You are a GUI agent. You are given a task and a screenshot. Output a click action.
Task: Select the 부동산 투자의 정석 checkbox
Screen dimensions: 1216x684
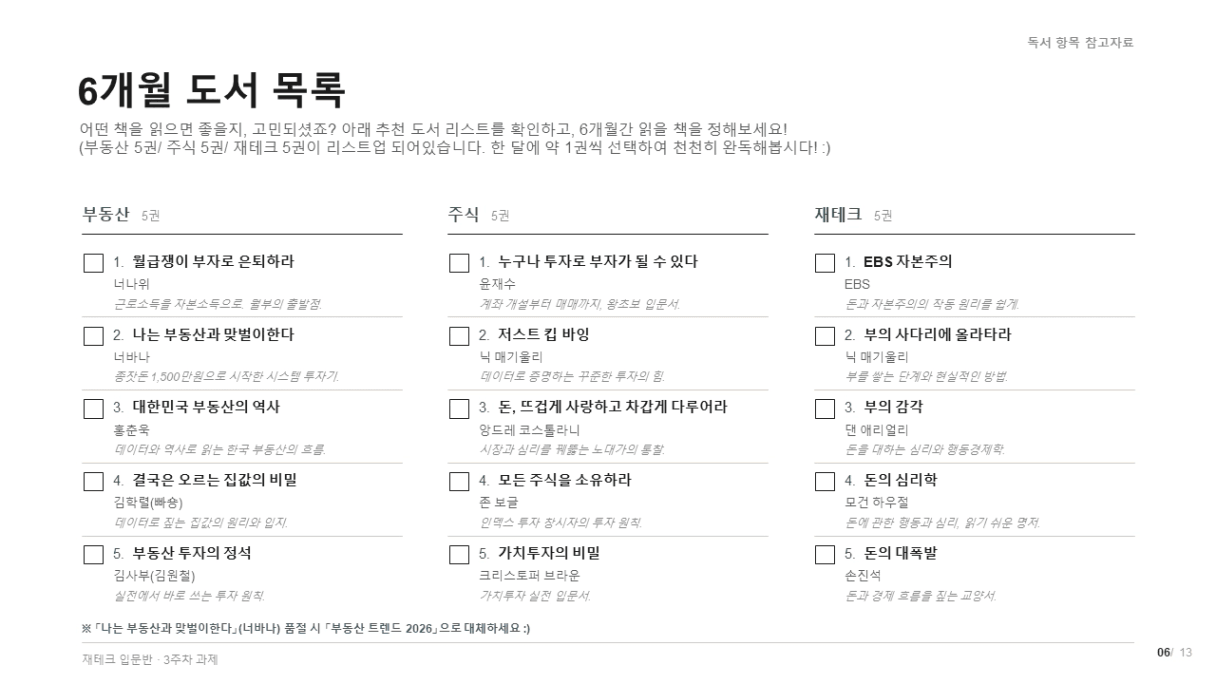pyautogui.click(x=93, y=554)
